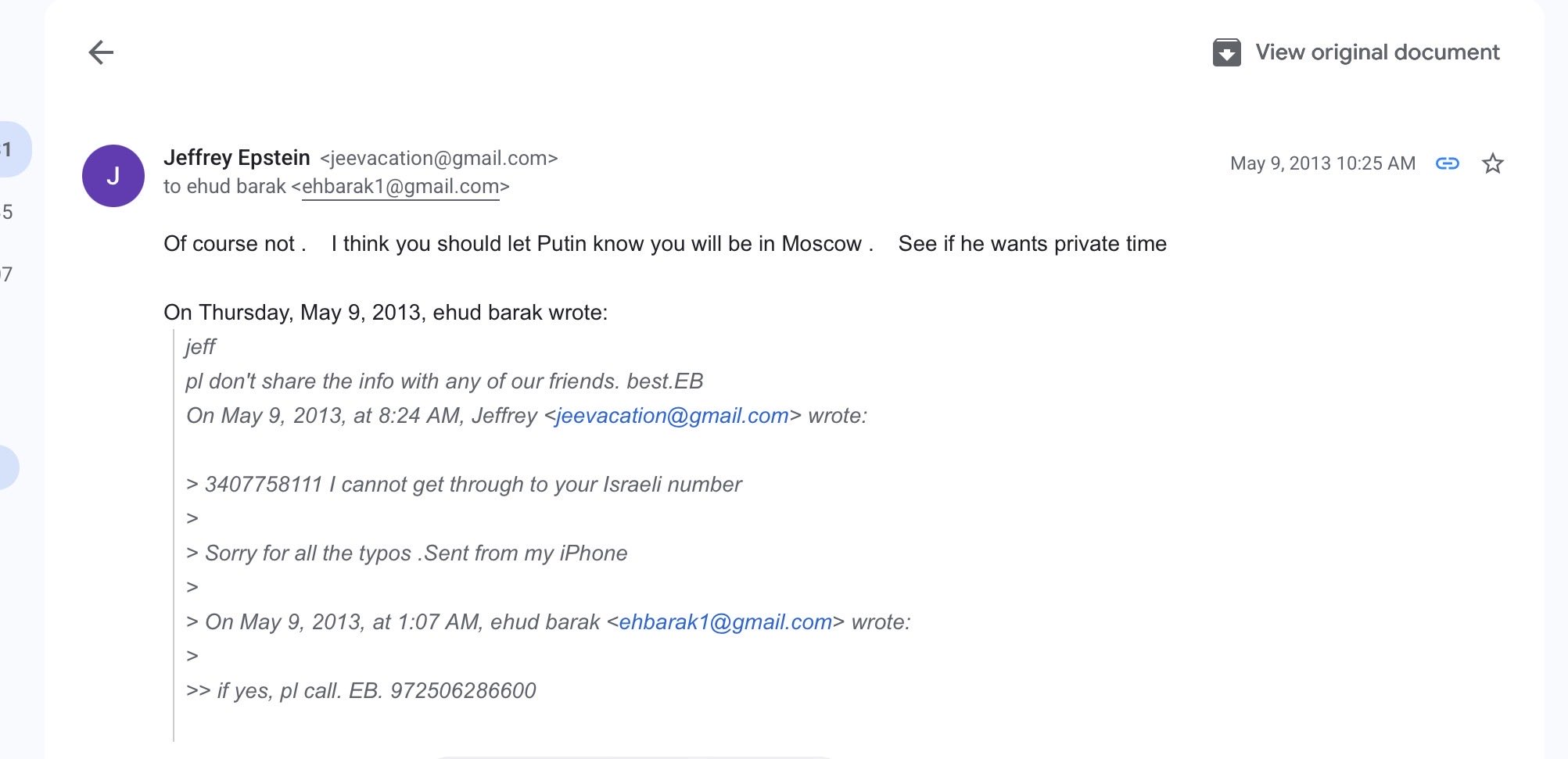This screenshot has height=759, width=1568.
Task: Star this email message
Action: 1492,163
